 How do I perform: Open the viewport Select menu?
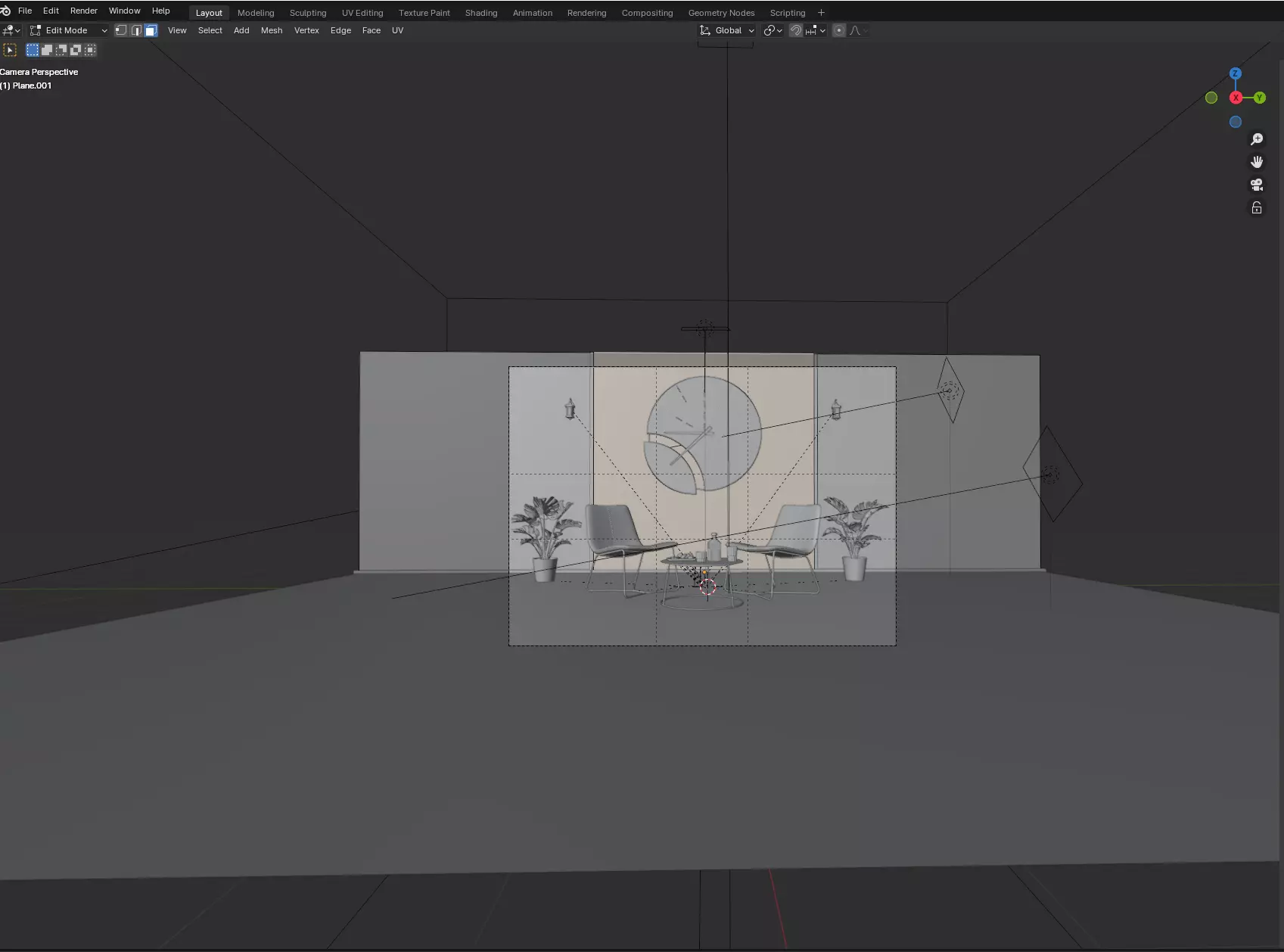click(x=210, y=30)
